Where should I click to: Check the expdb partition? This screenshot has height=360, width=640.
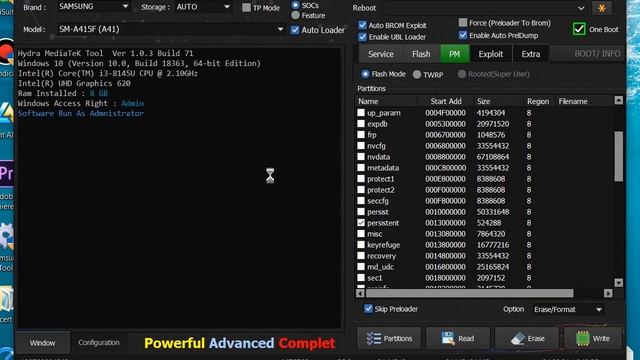361,124
